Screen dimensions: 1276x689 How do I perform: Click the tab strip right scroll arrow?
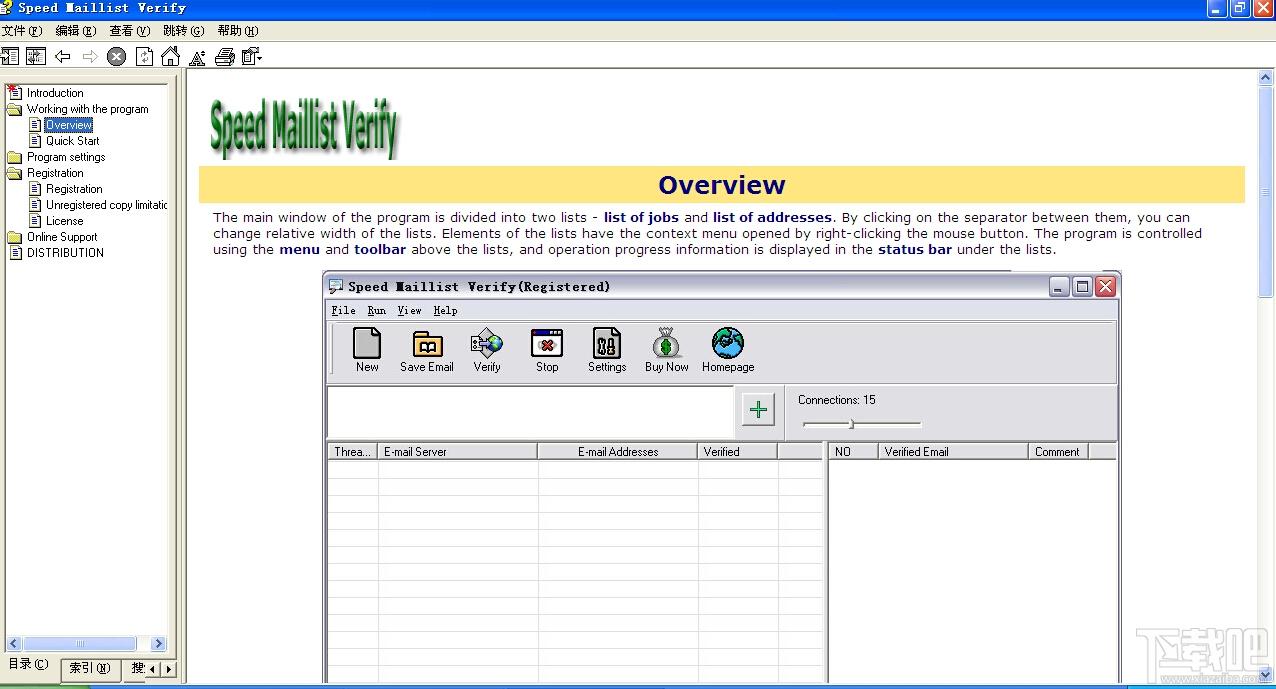point(168,669)
